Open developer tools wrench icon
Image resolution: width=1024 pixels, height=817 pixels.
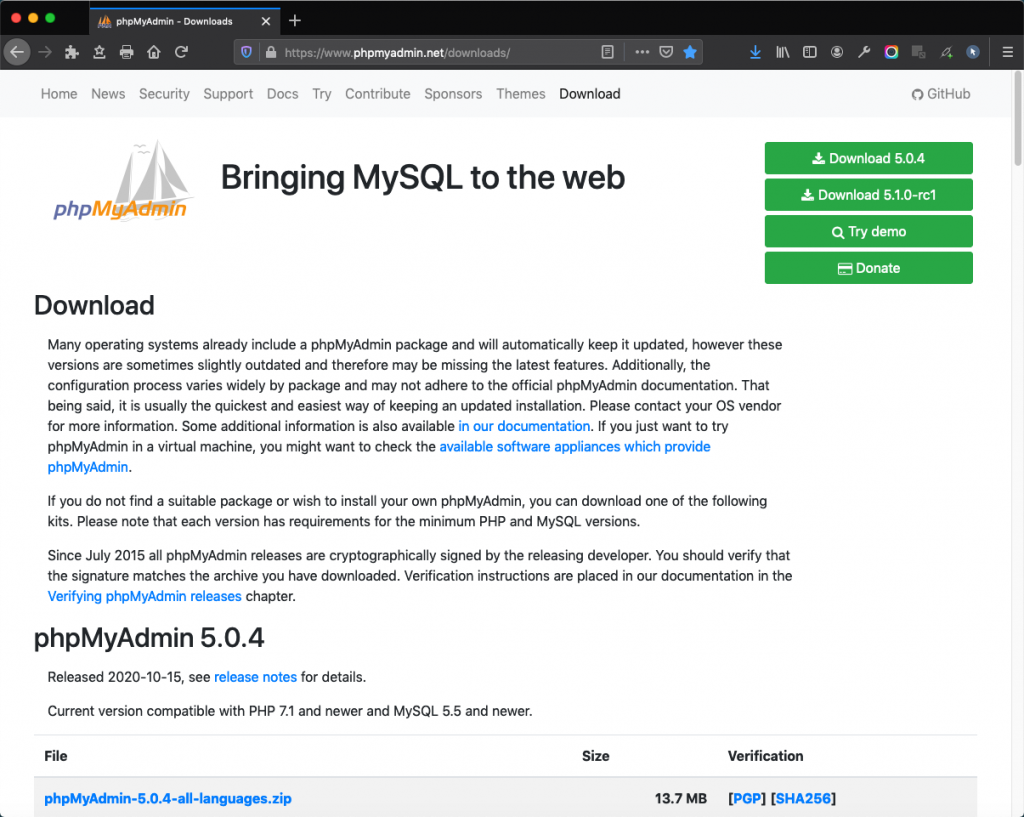click(864, 52)
